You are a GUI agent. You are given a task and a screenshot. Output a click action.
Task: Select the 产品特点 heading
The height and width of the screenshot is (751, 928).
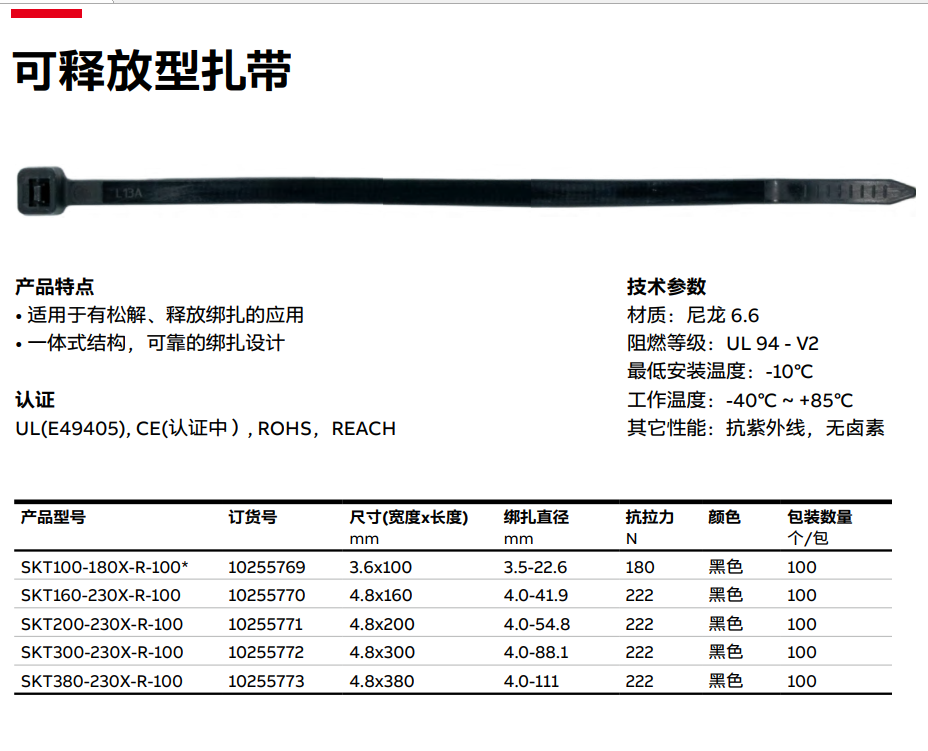click(x=55, y=287)
